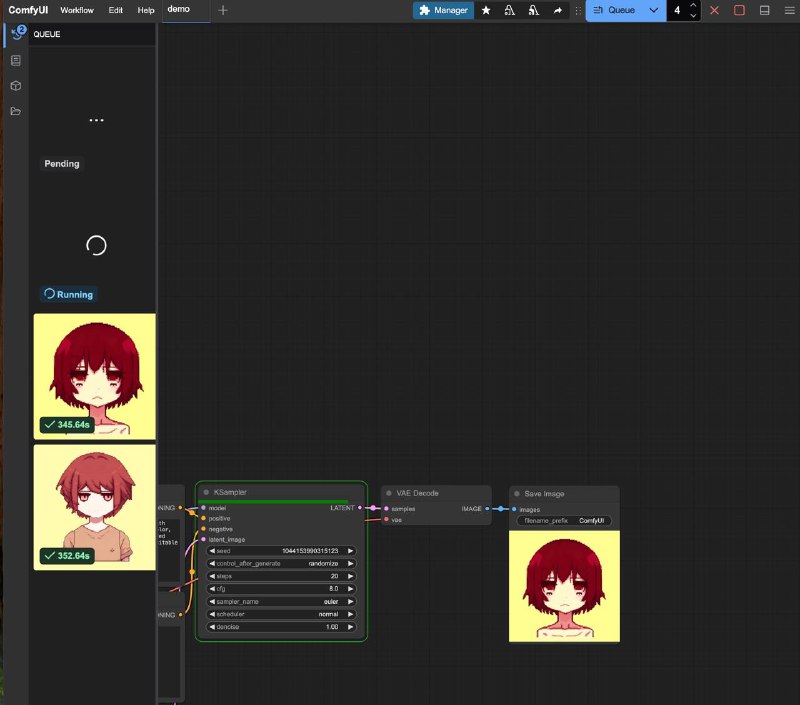Open the Queue history sidebar icon
Image resolution: width=800 pixels, height=705 pixels.
[x=16, y=34]
